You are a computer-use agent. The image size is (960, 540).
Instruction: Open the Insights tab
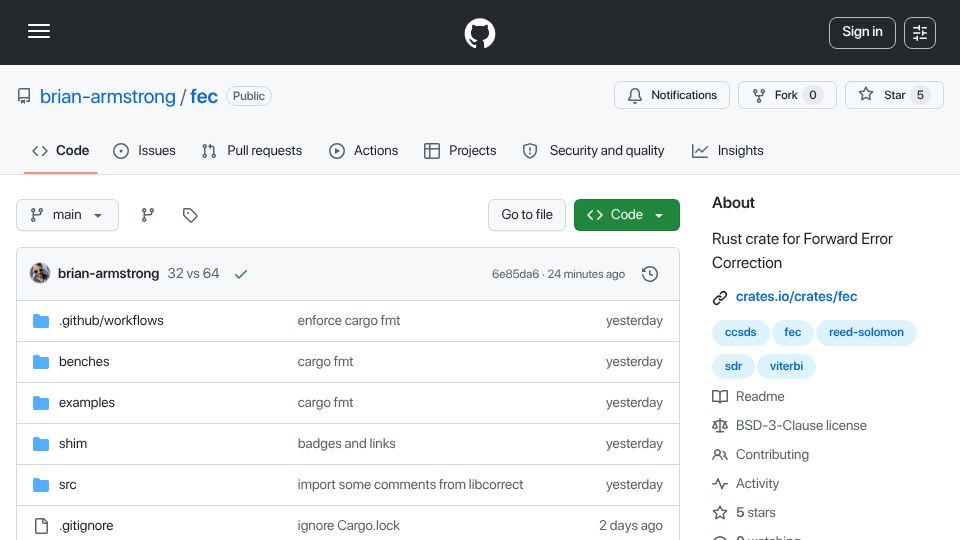click(x=728, y=151)
